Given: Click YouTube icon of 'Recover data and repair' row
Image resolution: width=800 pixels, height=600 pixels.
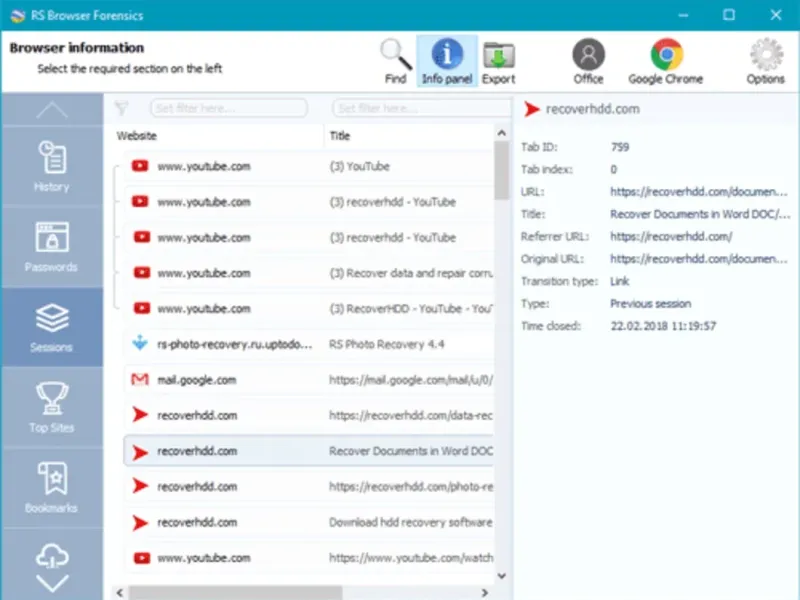Looking at the screenshot, I should point(141,273).
